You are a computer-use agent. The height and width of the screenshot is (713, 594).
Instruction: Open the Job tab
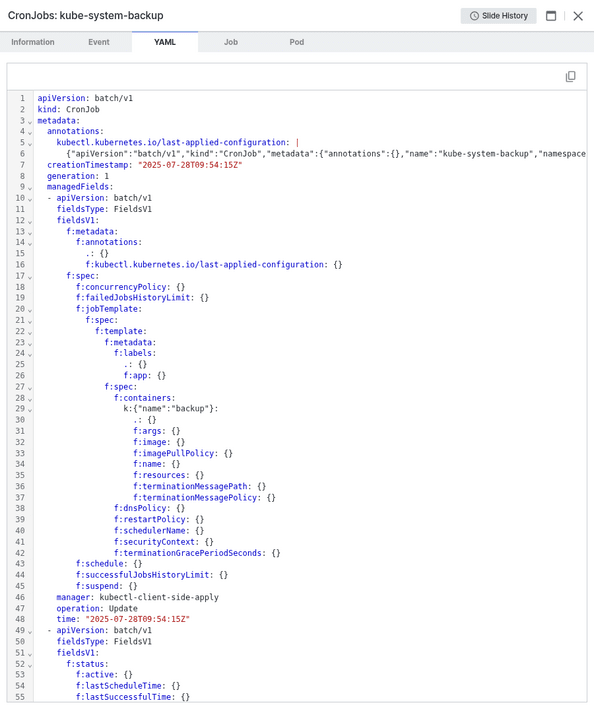coord(231,42)
